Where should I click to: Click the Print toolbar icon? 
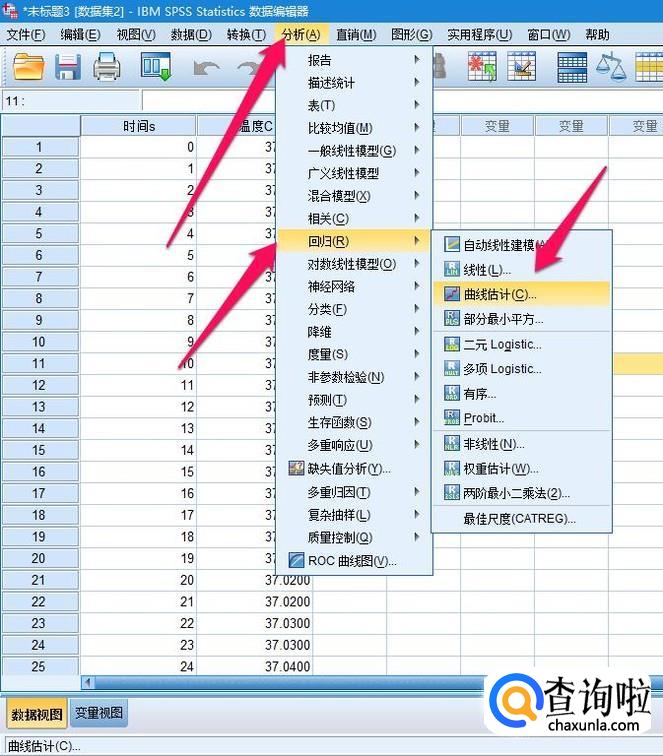107,67
